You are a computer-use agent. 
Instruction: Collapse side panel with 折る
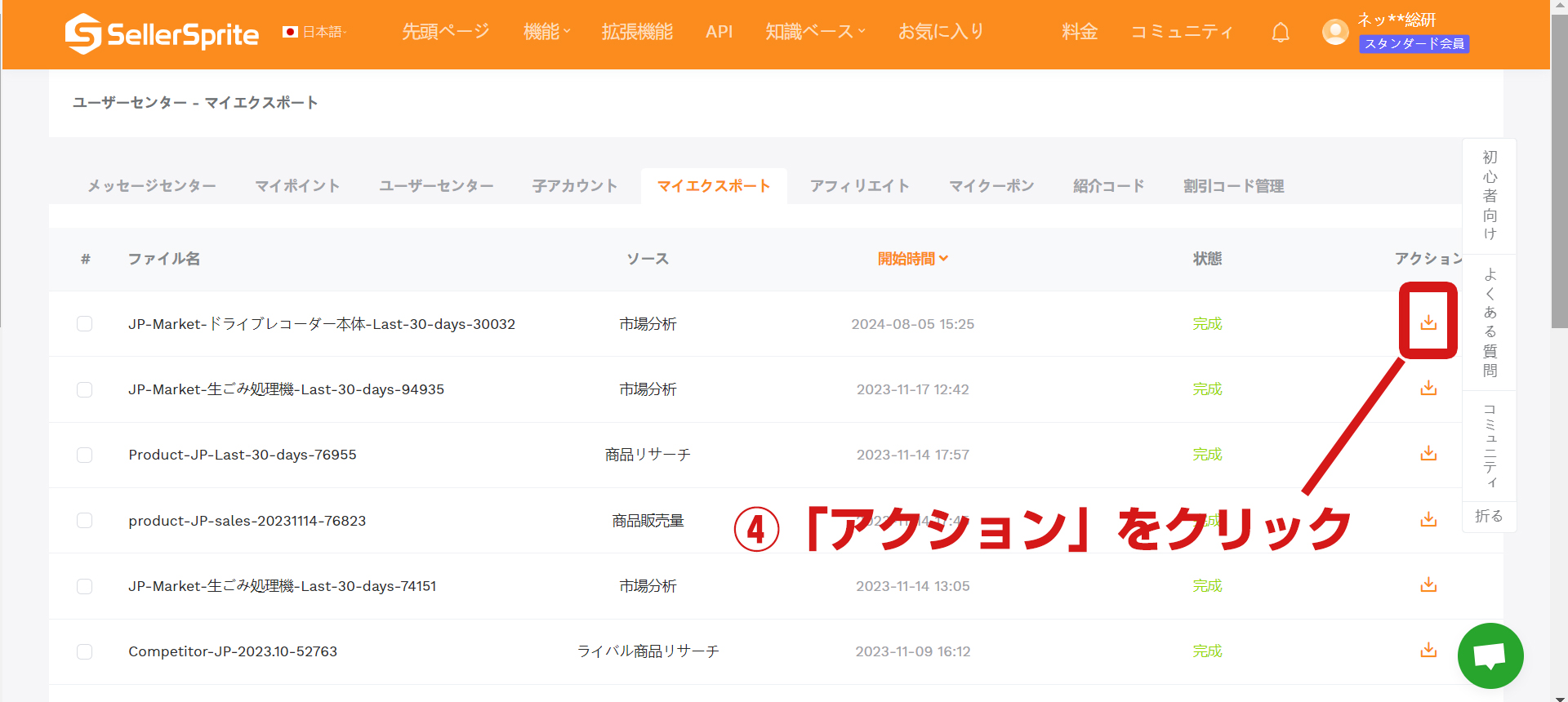[1489, 517]
